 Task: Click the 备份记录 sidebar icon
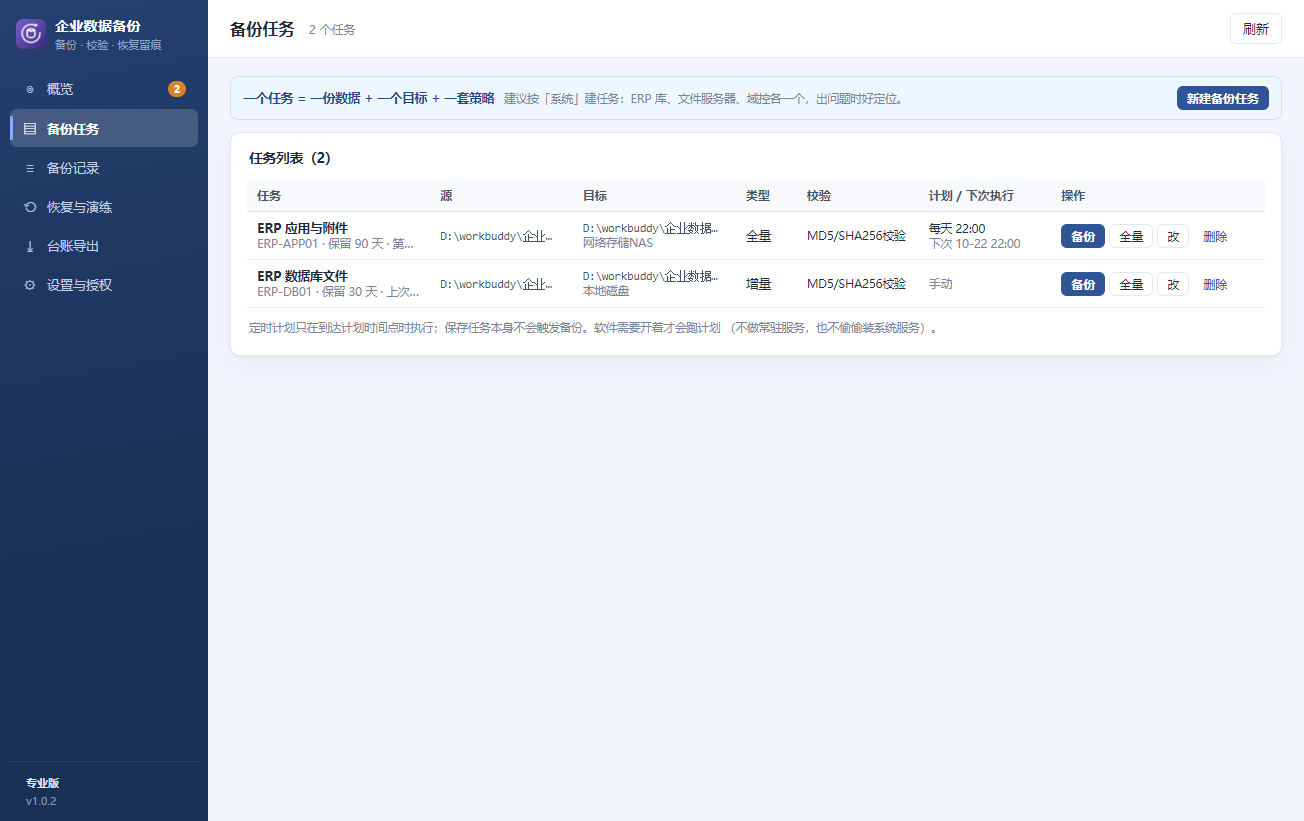30,168
